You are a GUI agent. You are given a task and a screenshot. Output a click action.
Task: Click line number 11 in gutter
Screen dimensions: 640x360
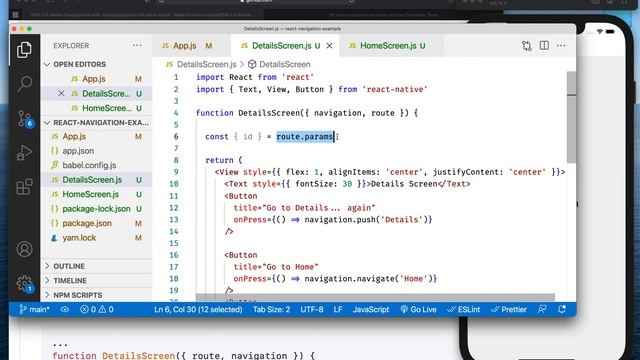[x=174, y=196]
